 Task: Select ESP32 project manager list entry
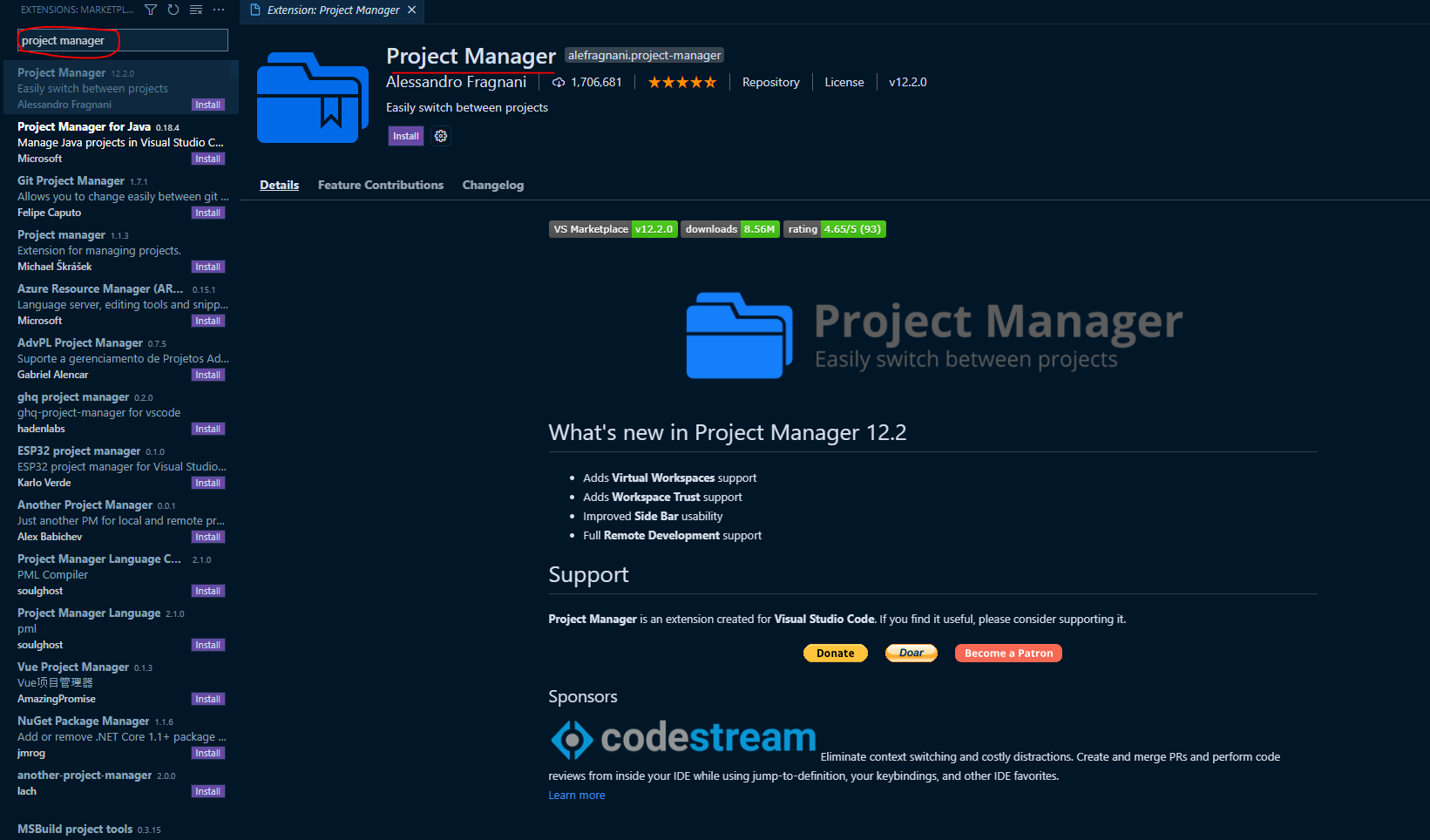[x=121, y=466]
